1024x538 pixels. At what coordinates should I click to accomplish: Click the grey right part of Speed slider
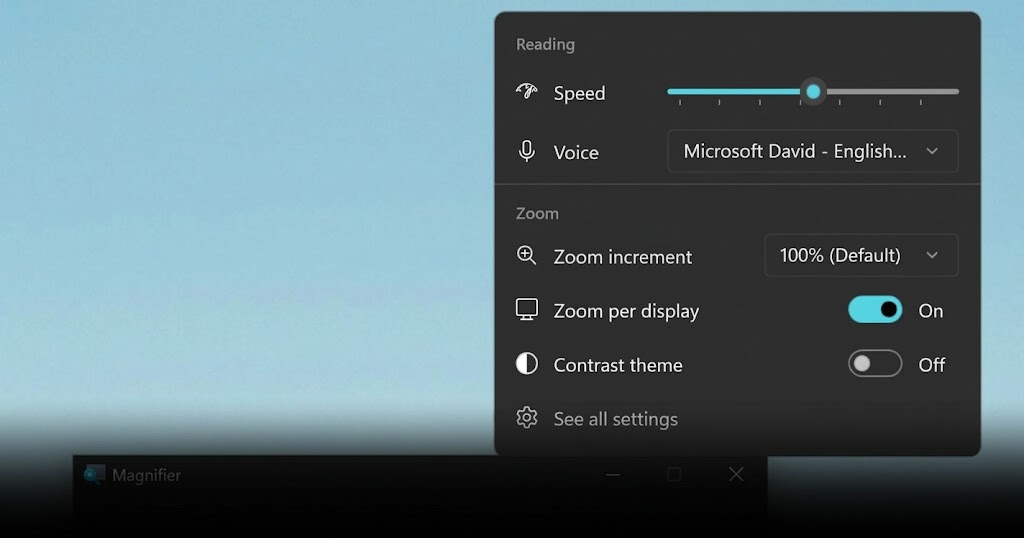892,92
